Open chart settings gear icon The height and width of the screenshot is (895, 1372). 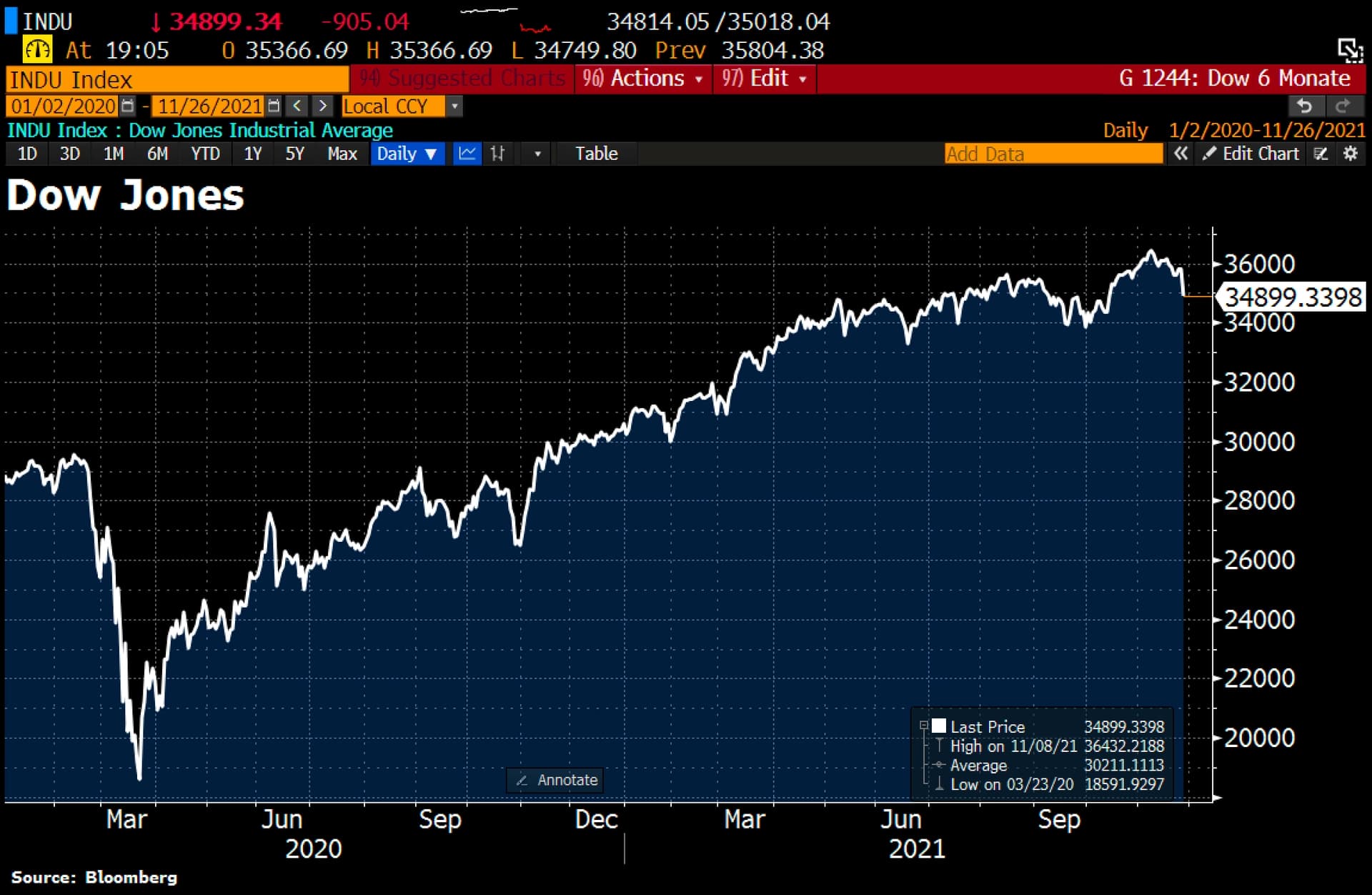(x=1350, y=154)
